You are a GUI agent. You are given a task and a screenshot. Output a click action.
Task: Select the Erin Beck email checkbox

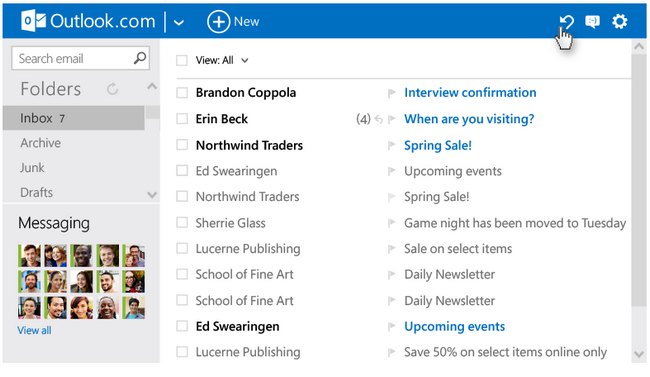182,119
